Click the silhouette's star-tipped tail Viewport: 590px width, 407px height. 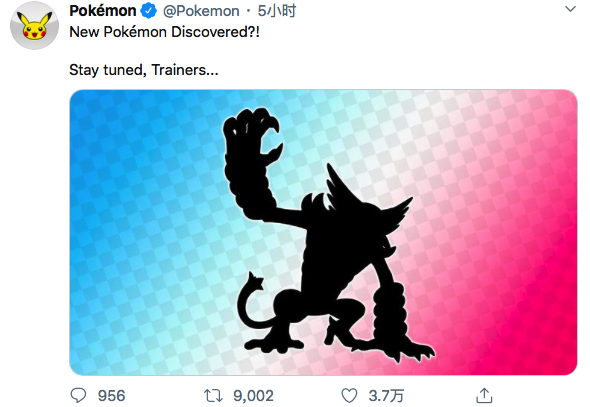click(x=250, y=299)
